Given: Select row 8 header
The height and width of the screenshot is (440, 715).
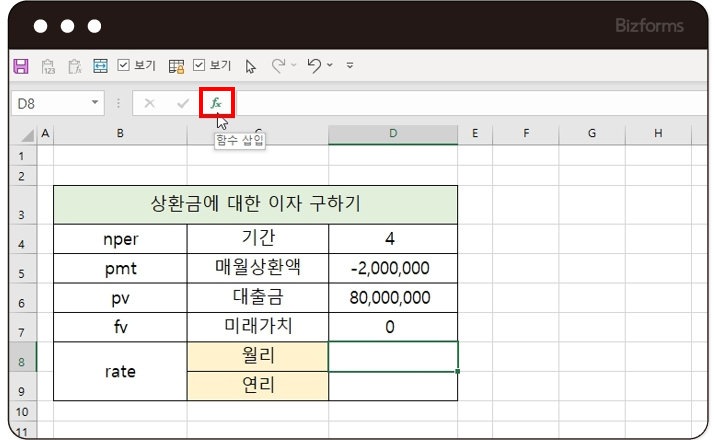Looking at the screenshot, I should pyautogui.click(x=22, y=356).
